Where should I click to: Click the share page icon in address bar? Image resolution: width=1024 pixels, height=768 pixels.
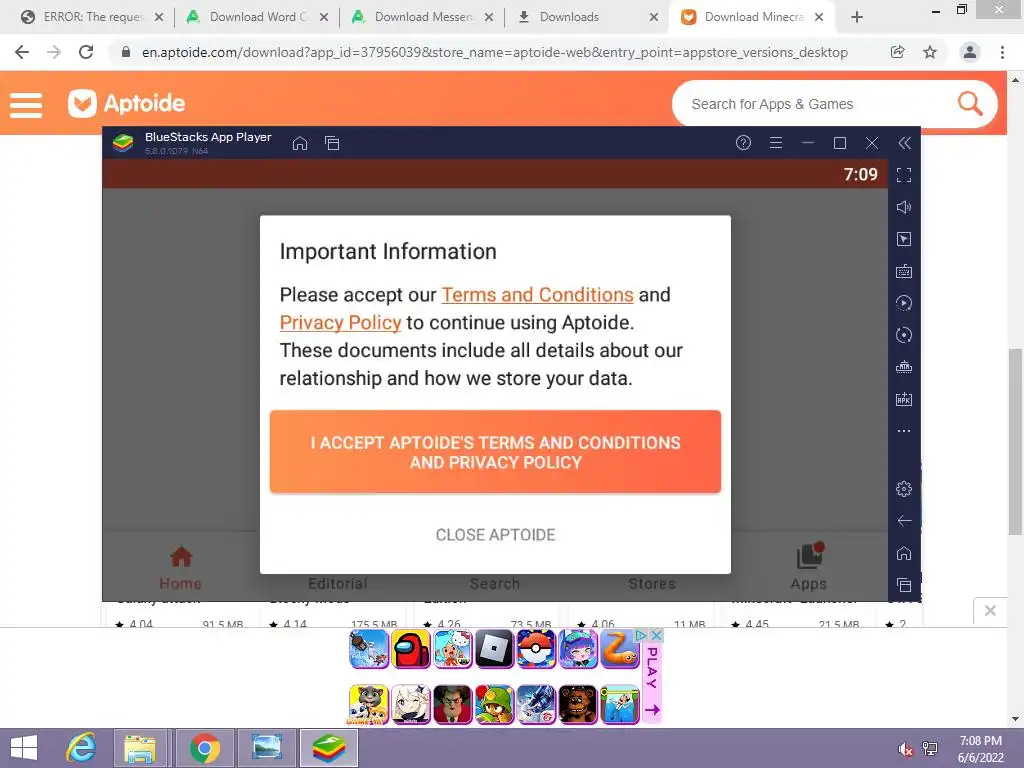point(898,52)
